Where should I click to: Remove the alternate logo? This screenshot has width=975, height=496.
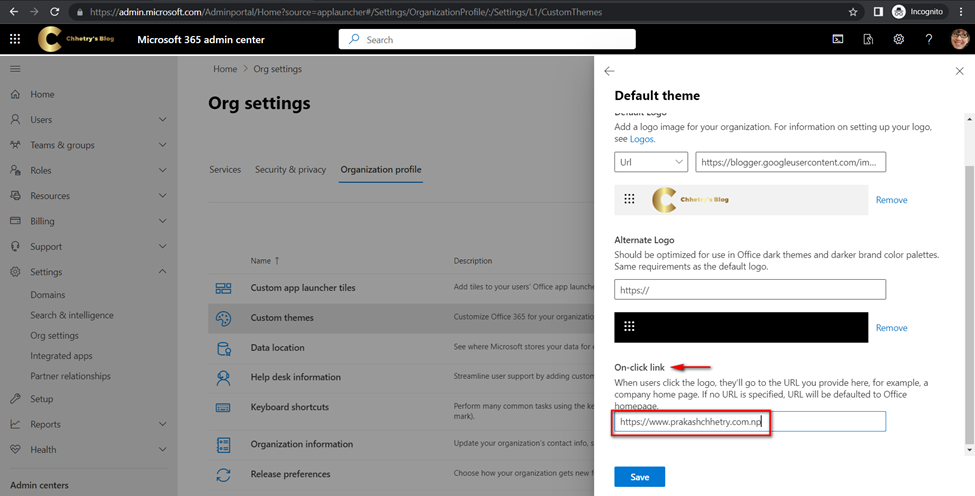pos(892,328)
